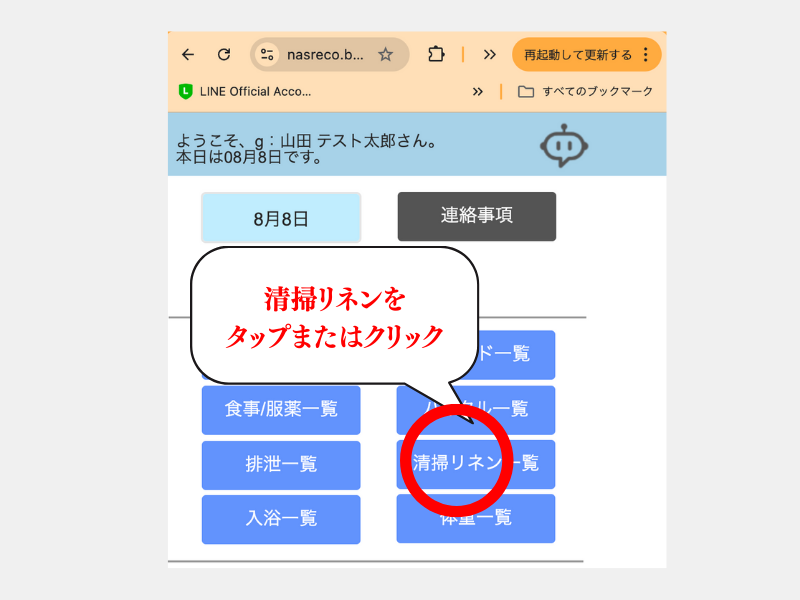This screenshot has width=800, height=600.
Task: Click the browser back arrow
Action: [188, 55]
